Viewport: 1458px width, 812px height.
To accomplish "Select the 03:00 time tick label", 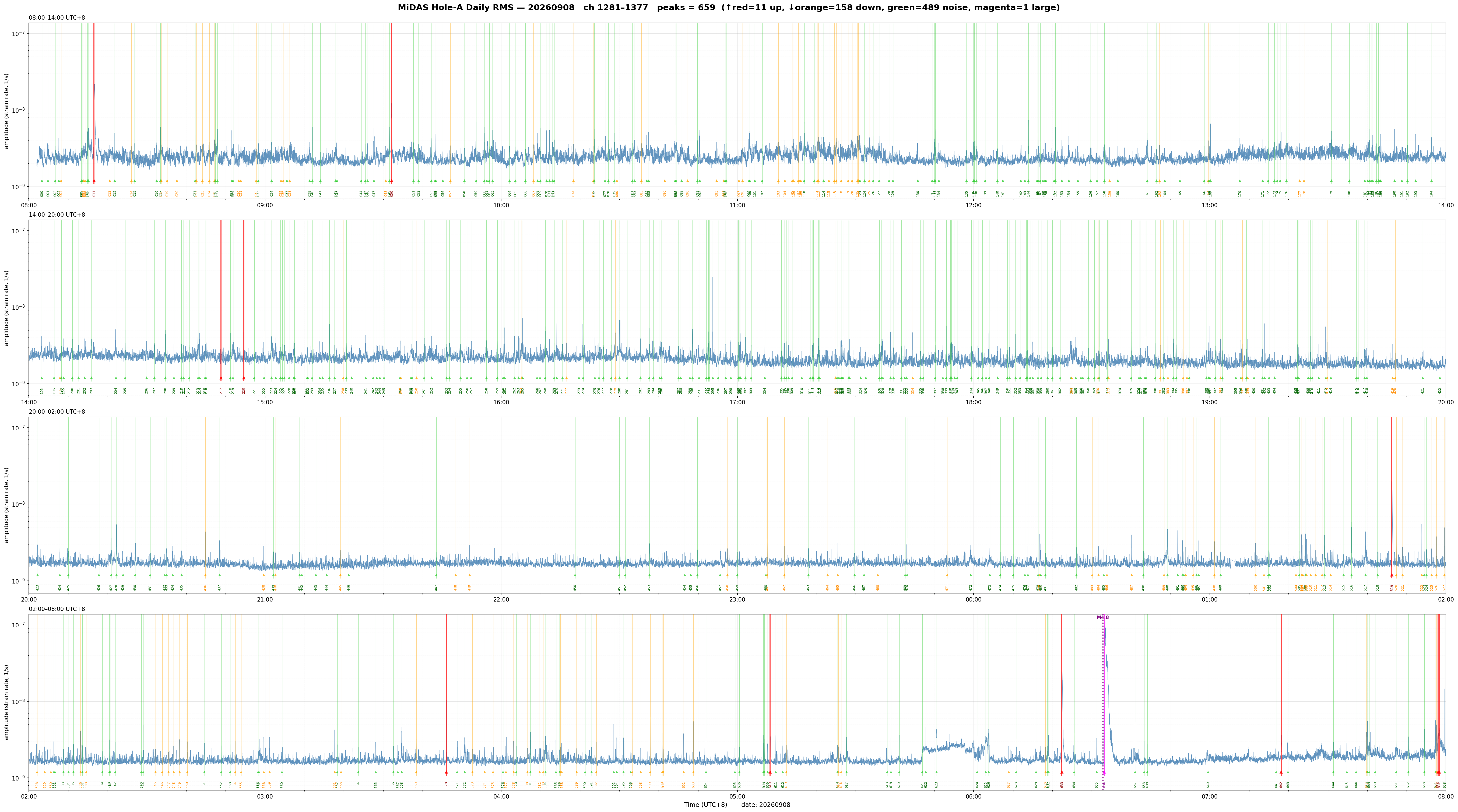I will [x=265, y=797].
